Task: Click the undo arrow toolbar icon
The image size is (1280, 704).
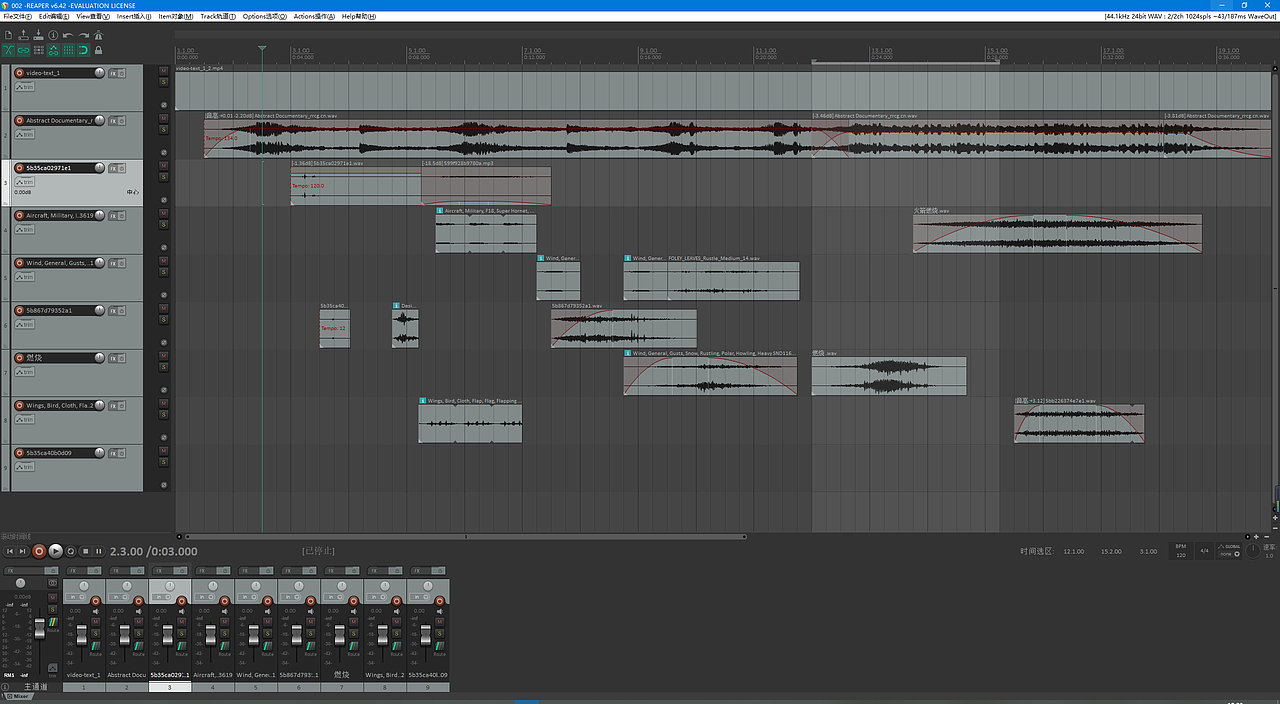Action: pyautogui.click(x=68, y=35)
